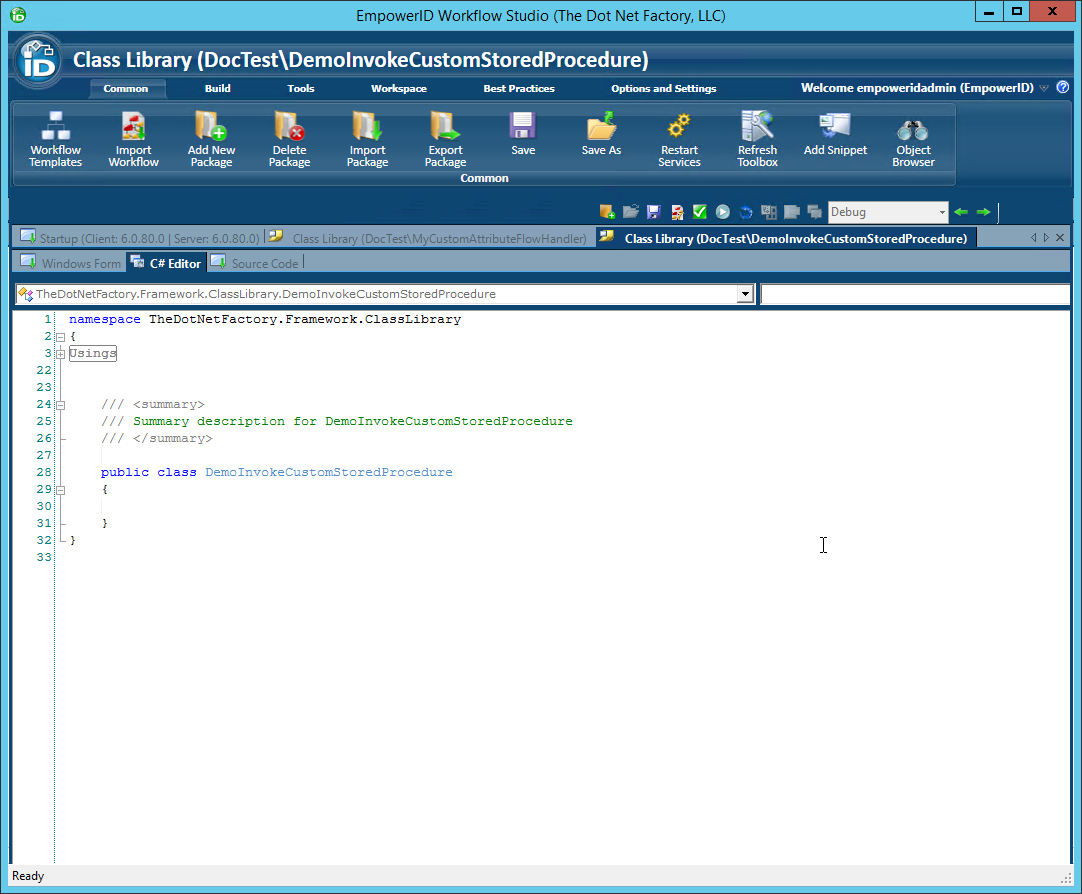The width and height of the screenshot is (1082, 894).
Task: Expand the collapsed Usings region
Action: [59, 353]
